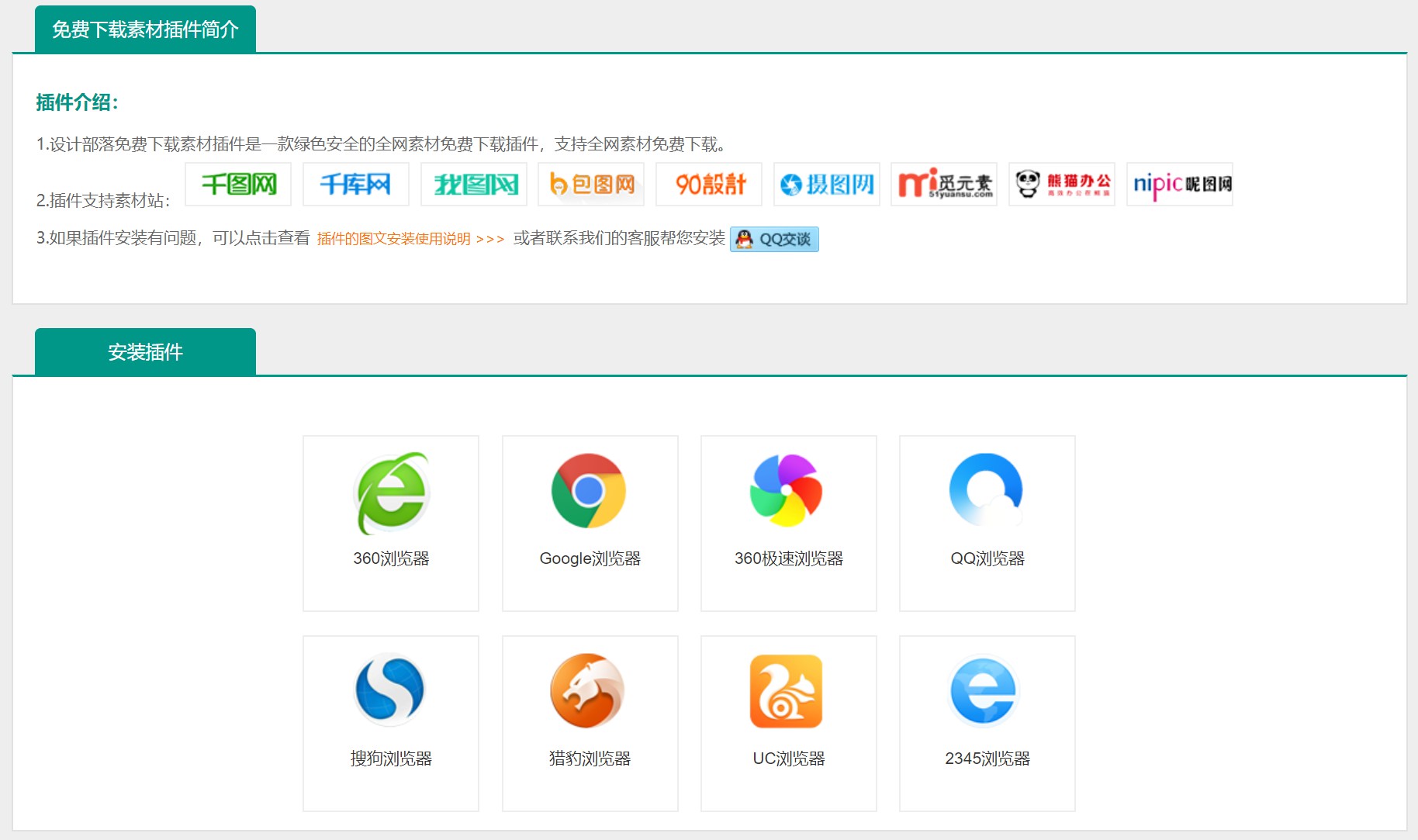Image resolution: width=1418 pixels, height=840 pixels.
Task: Choose the 360极速浏览器 pinwheel icon
Action: pyautogui.click(x=787, y=491)
